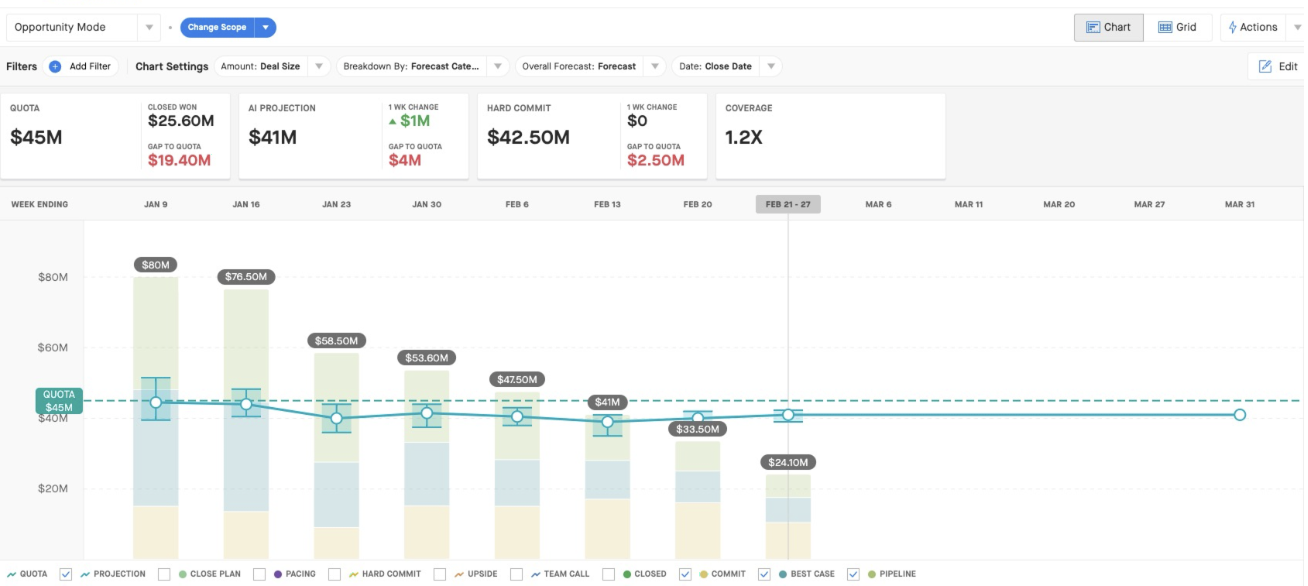Click the Add Filter plus icon
The width and height of the screenshot is (1308, 586).
click(x=55, y=67)
